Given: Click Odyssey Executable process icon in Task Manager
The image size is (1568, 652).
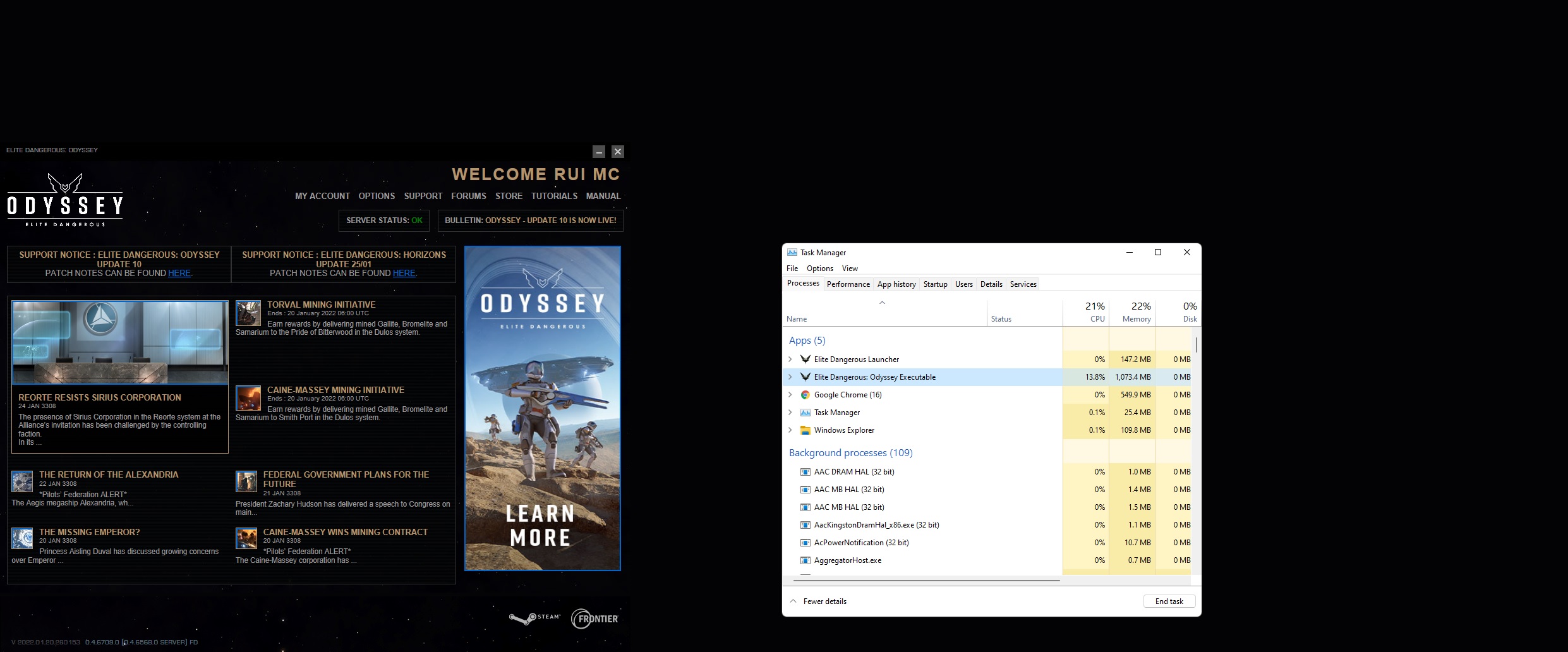Looking at the screenshot, I should tap(805, 377).
